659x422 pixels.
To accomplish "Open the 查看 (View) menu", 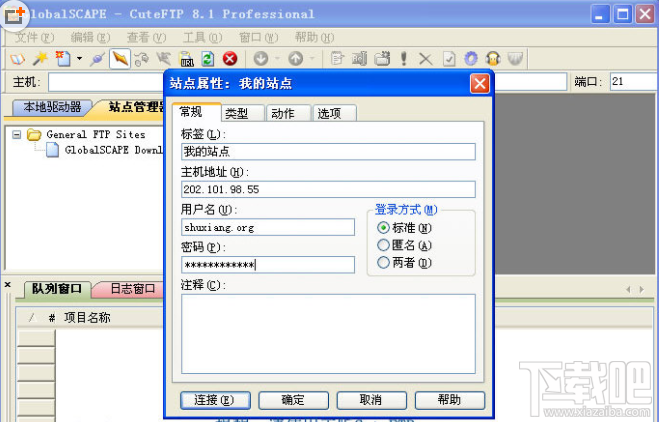I will click(147, 38).
